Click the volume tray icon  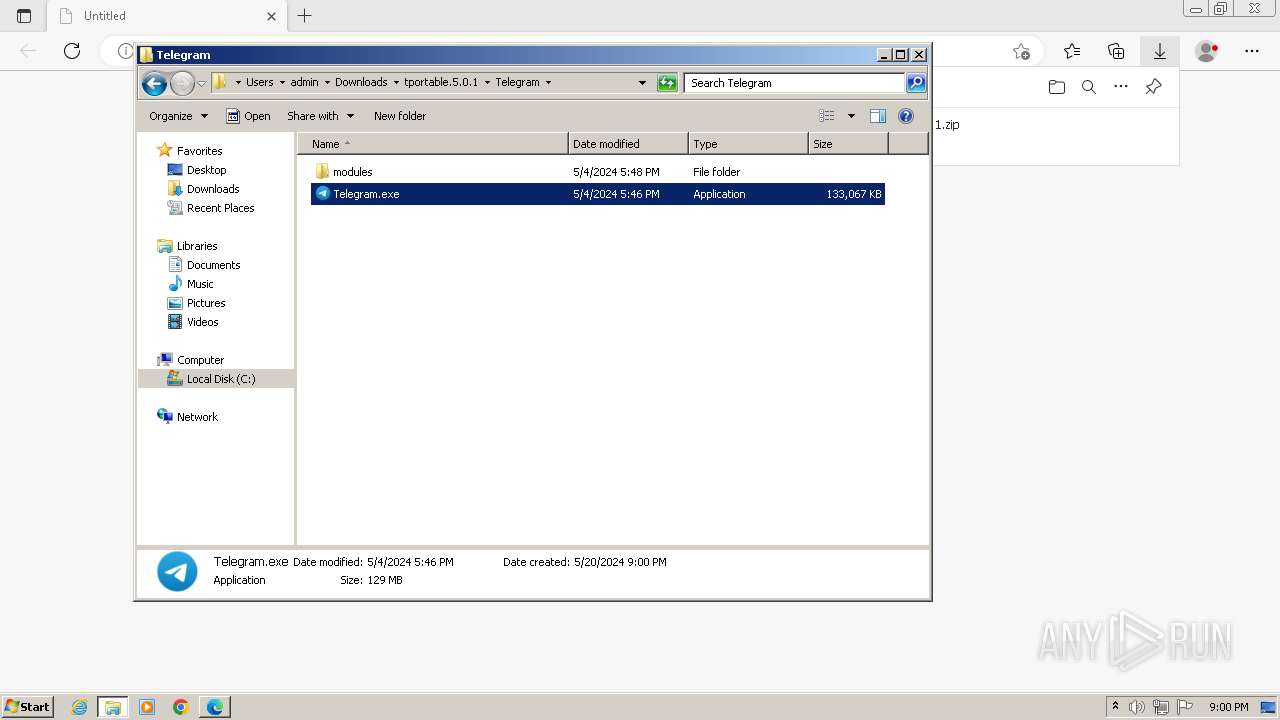(x=1137, y=707)
